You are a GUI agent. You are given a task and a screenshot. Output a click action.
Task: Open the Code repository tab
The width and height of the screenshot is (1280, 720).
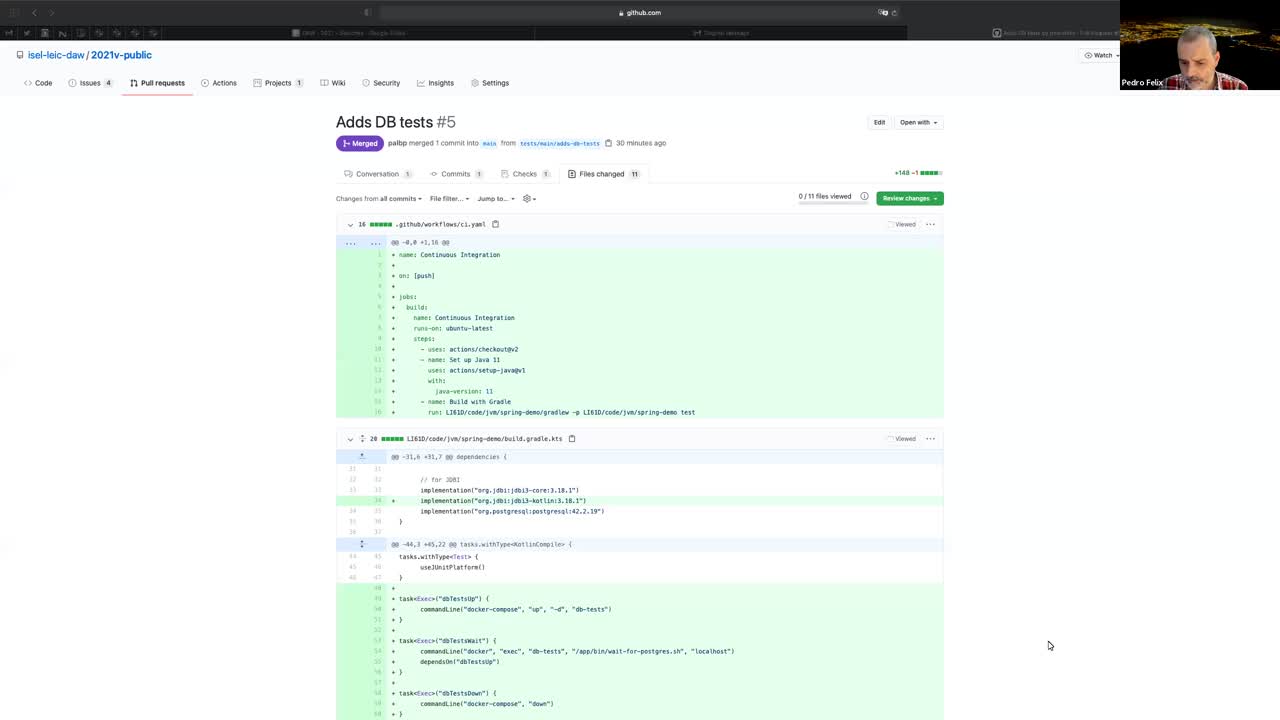point(38,83)
